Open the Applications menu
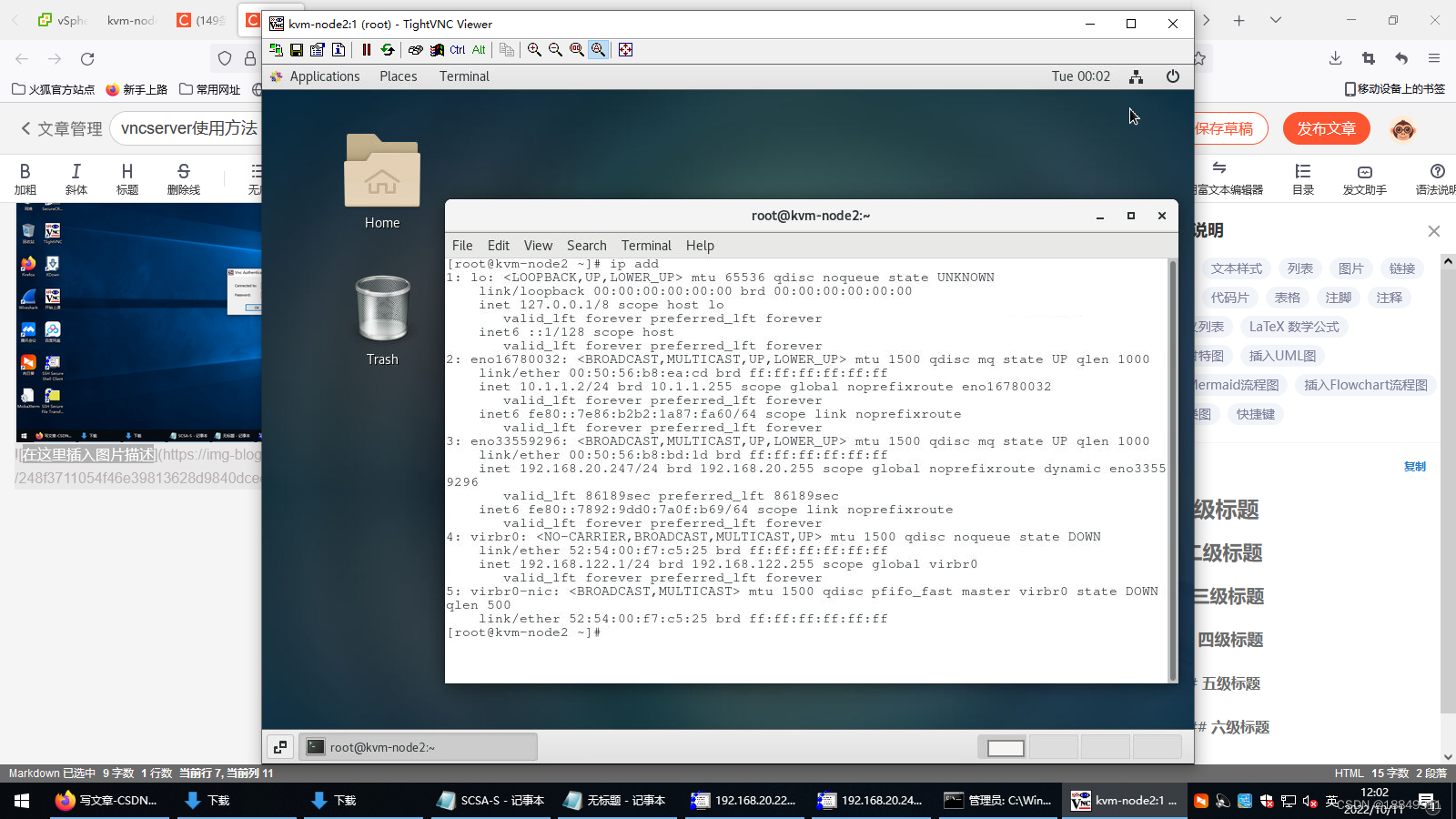 point(324,76)
